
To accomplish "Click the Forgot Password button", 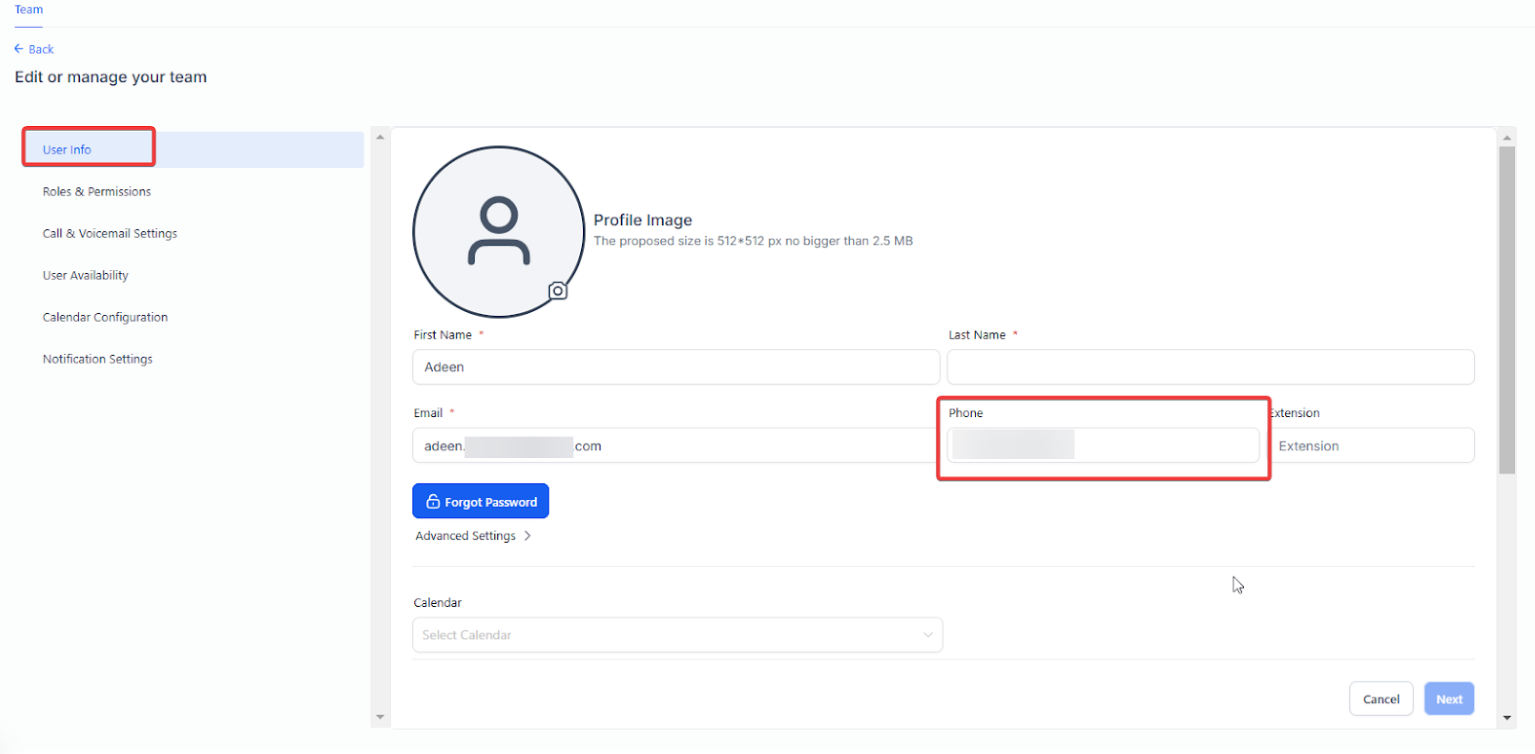I will [480, 502].
